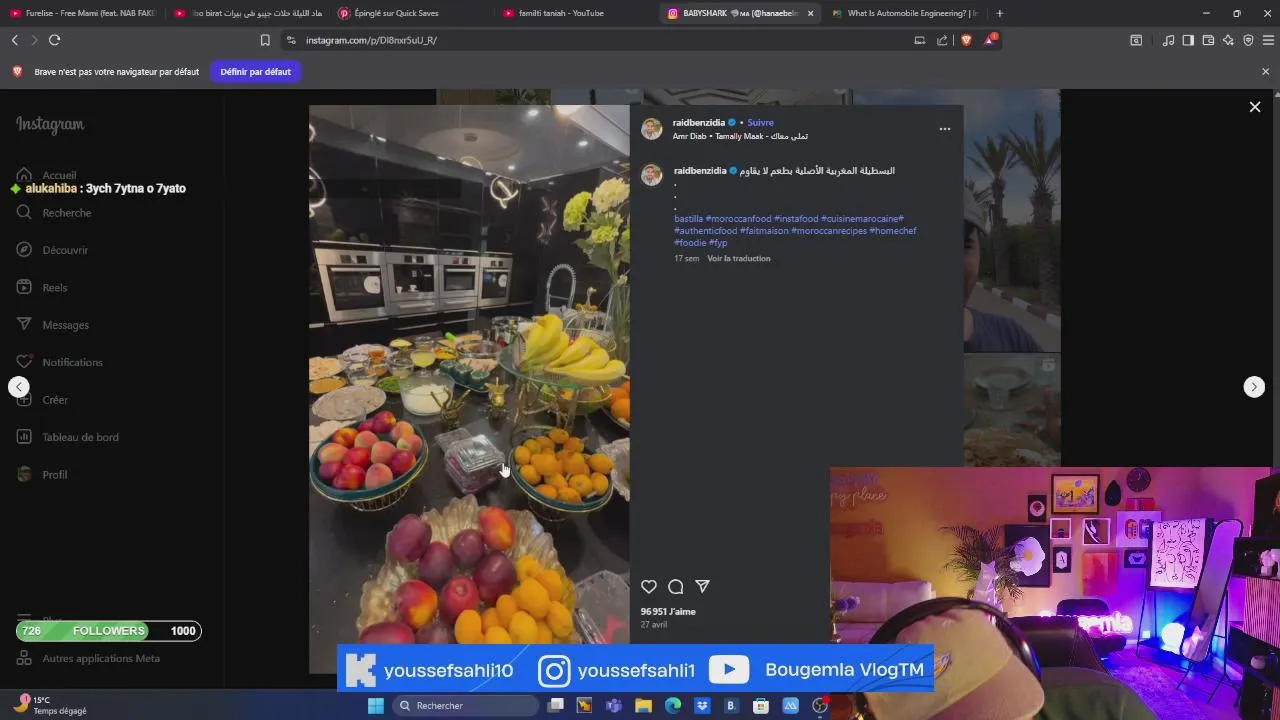The image size is (1280, 720).
Task: Switch to What Is Automobile Engineering tab
Action: [904, 13]
